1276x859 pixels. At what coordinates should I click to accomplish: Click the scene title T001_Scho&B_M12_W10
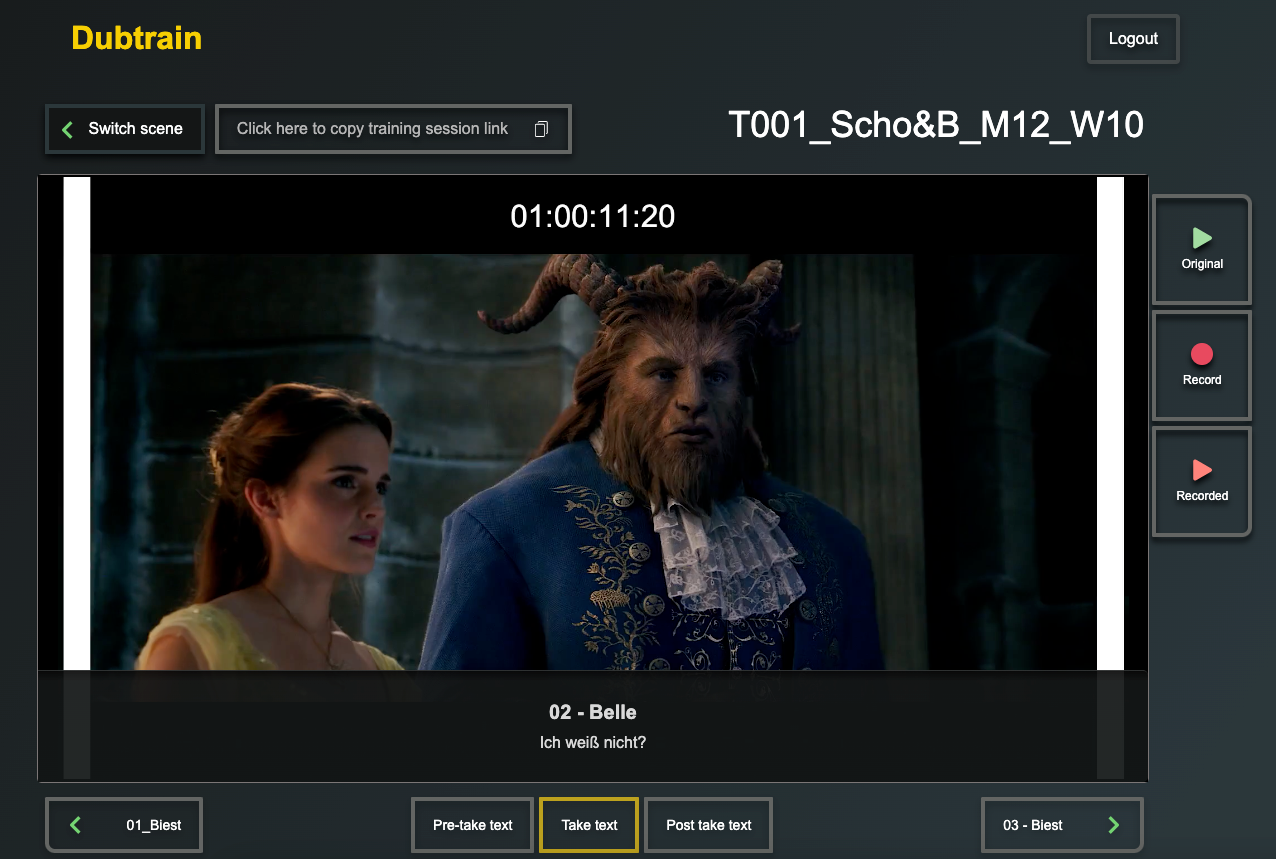[x=936, y=125]
